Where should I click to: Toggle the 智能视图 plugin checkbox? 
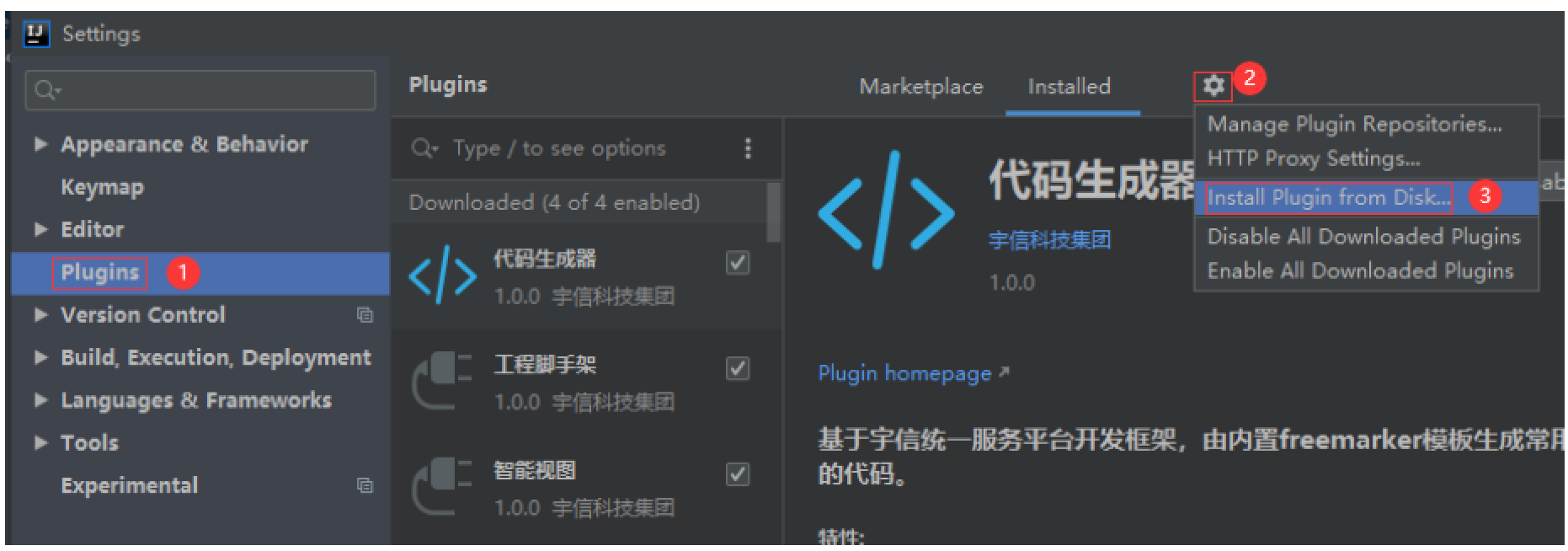tap(738, 474)
